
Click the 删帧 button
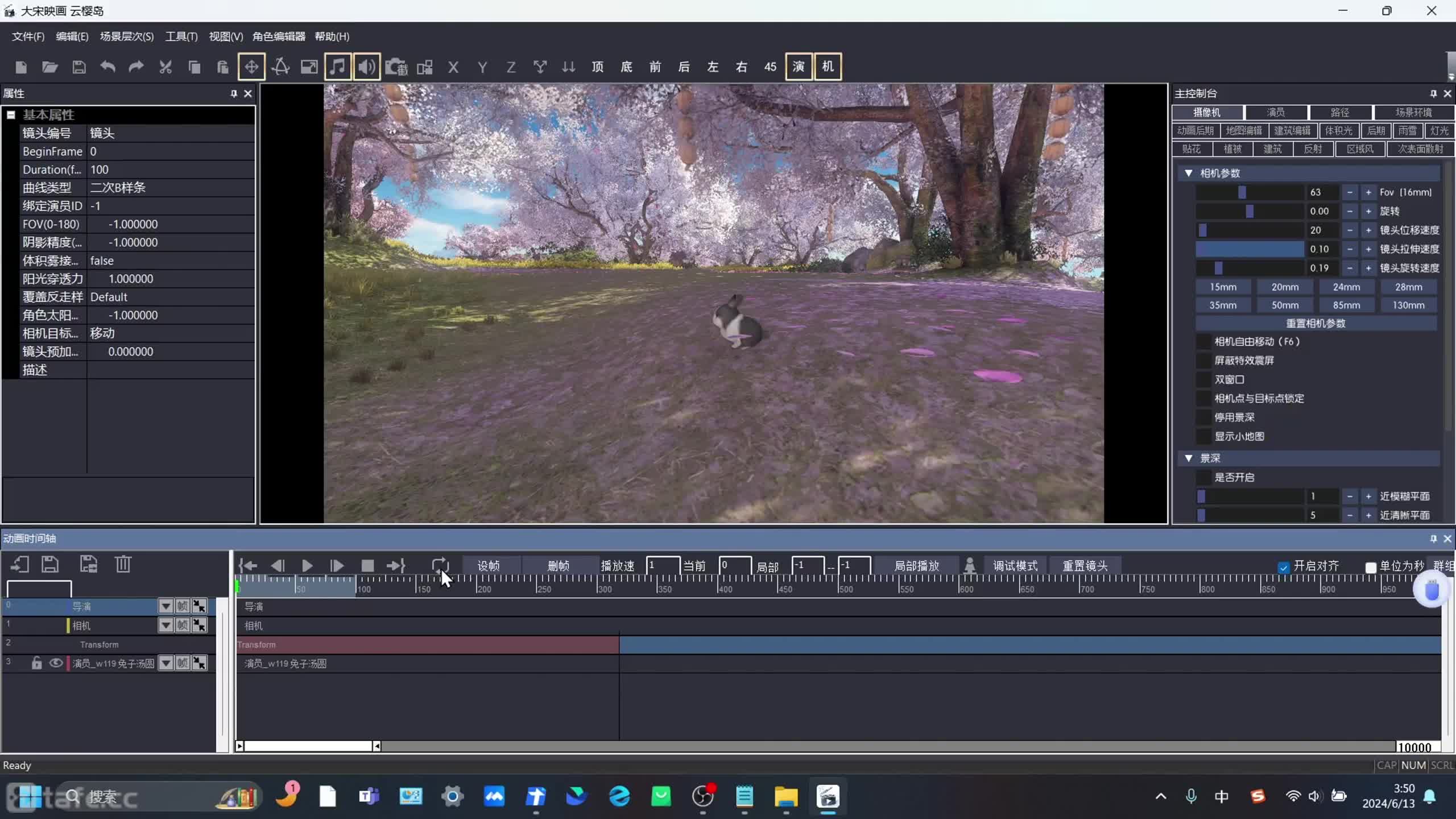pyautogui.click(x=559, y=566)
